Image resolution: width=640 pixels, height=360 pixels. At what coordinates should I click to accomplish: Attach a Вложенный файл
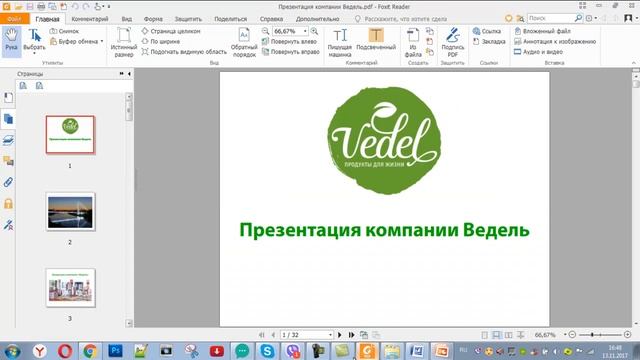pyautogui.click(x=542, y=31)
